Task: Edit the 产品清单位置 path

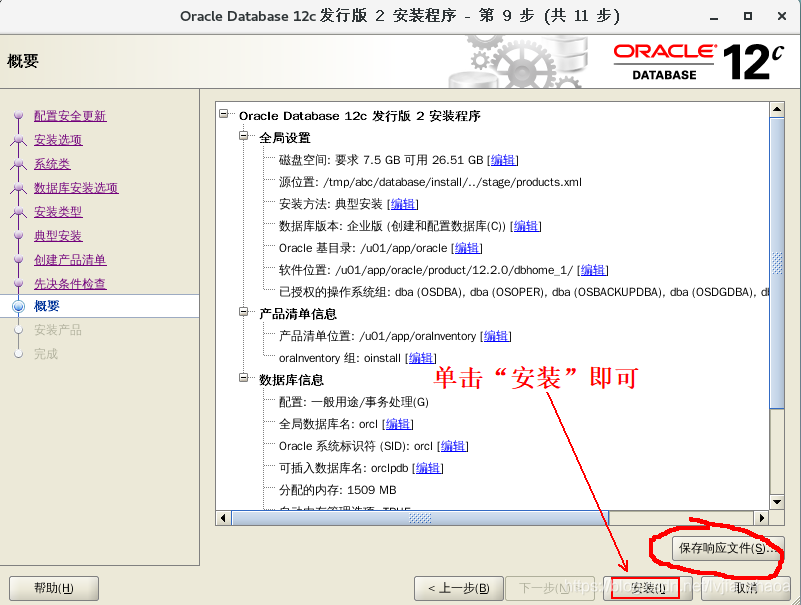Action: coord(496,336)
